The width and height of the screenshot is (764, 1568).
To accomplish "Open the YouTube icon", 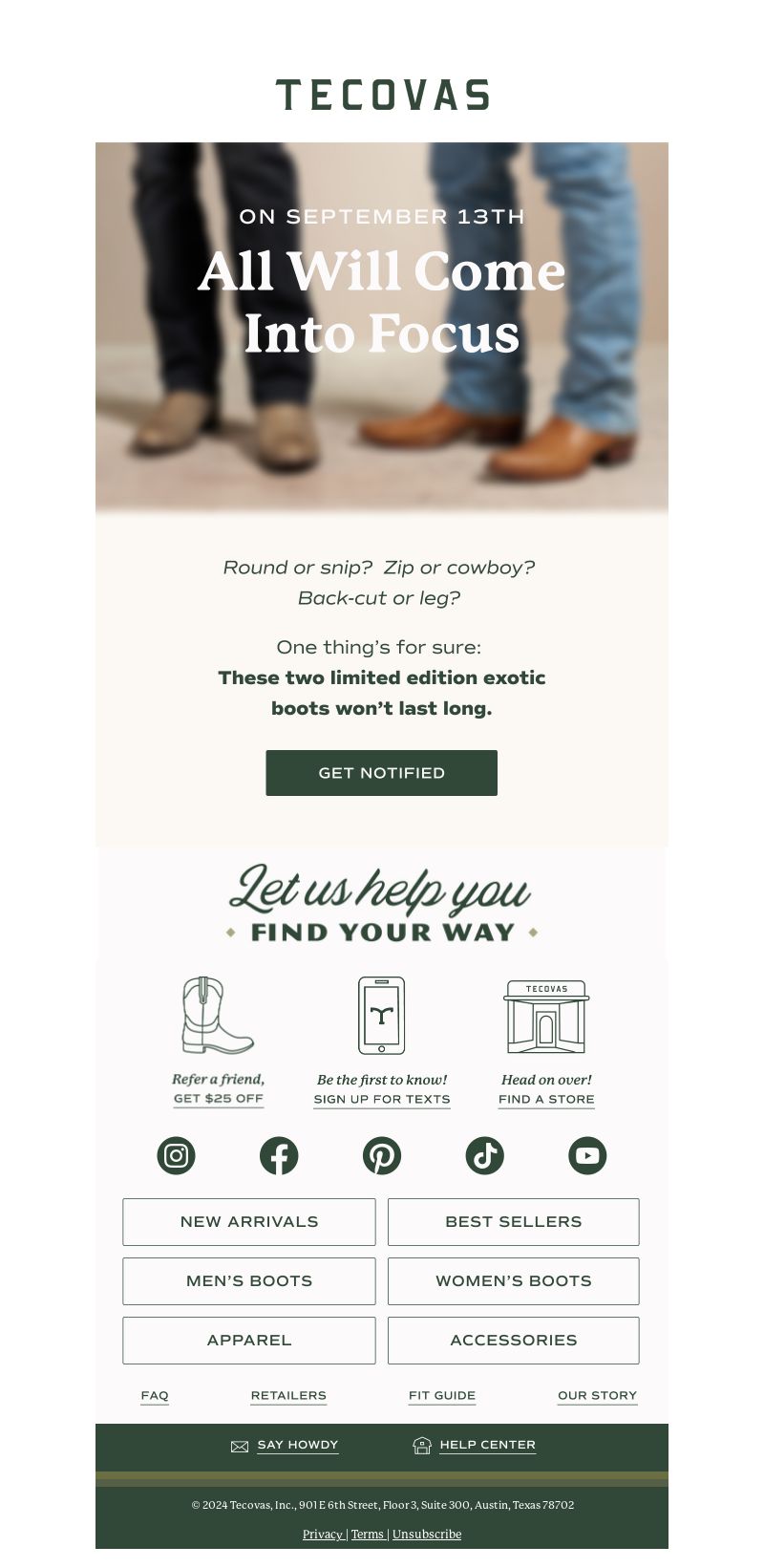I will click(587, 1155).
